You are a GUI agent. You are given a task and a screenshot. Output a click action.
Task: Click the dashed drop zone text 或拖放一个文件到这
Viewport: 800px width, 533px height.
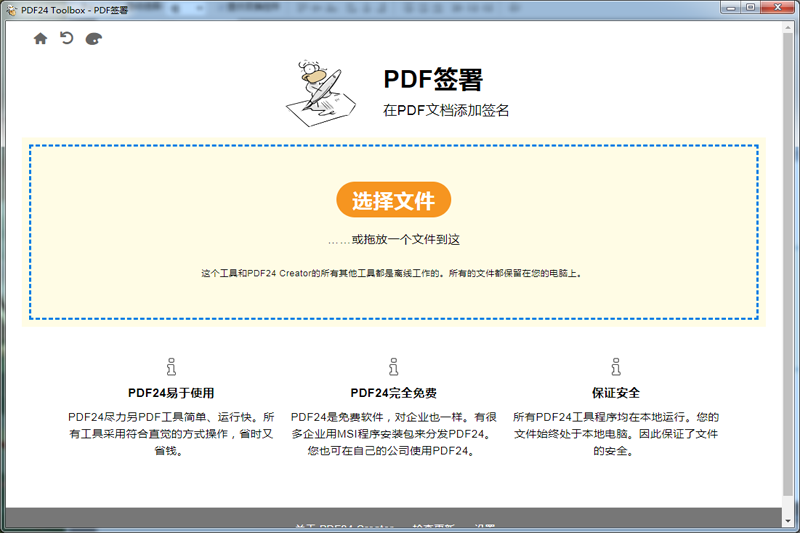pos(394,239)
